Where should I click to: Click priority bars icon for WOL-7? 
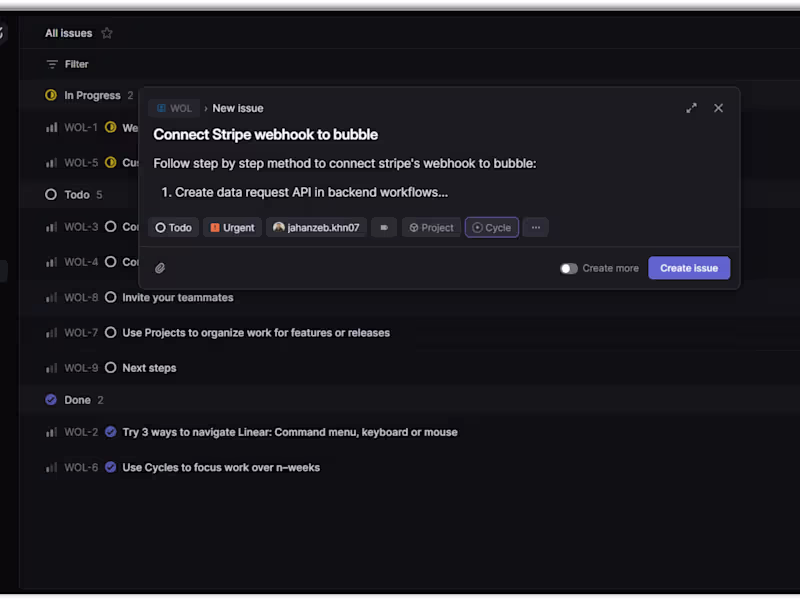click(x=52, y=333)
